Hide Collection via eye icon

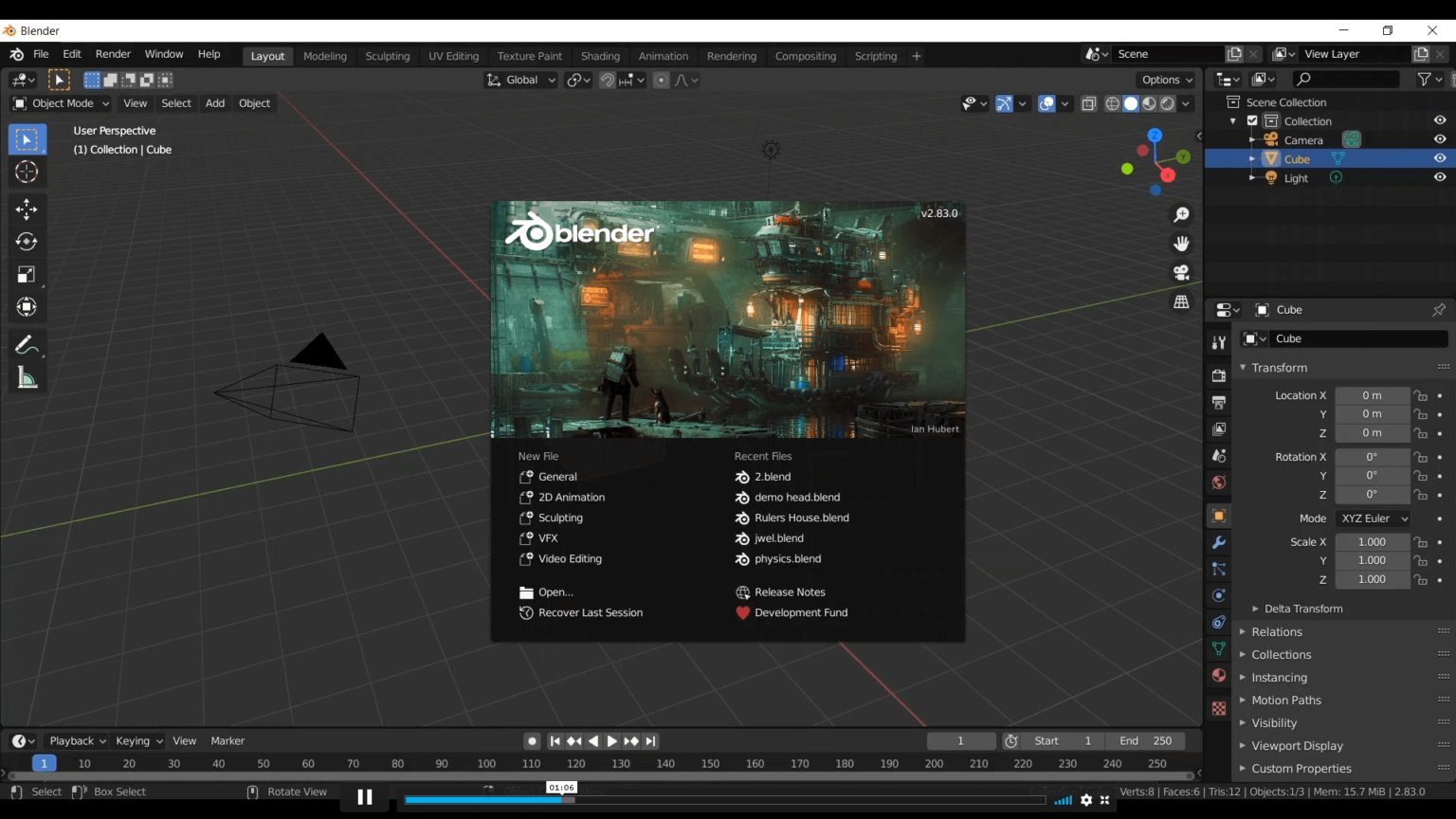[1440, 120]
